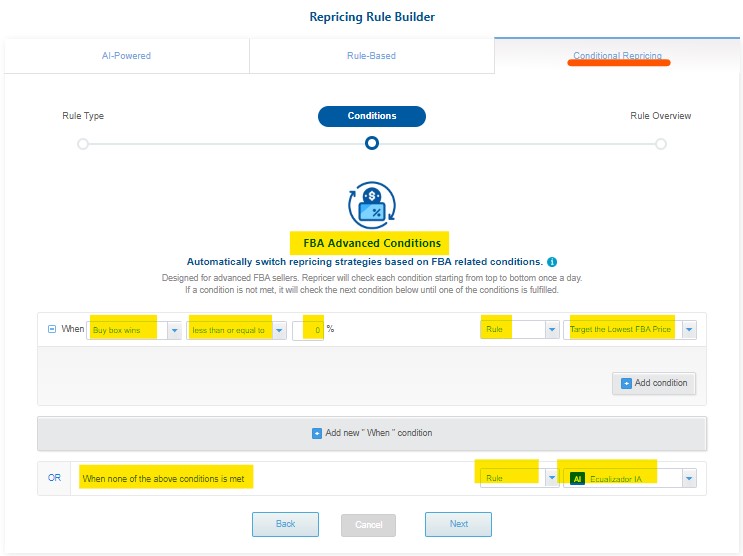The width and height of the screenshot is (743, 556).
Task: Click the Cancel button
Action: (368, 525)
